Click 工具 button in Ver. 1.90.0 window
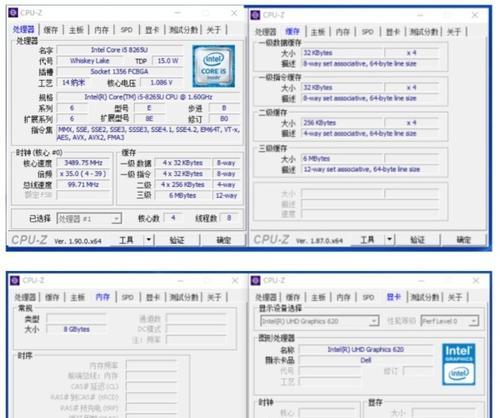Screen dimensions: 500x418 pos(127,240)
